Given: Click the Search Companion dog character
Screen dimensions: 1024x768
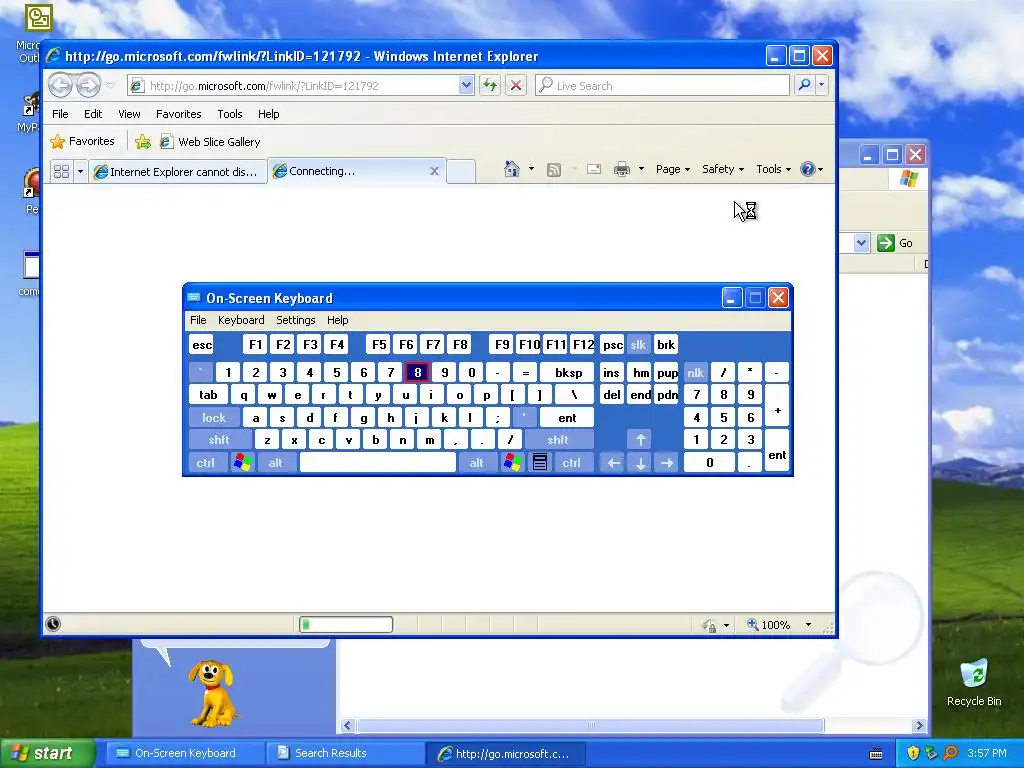Looking at the screenshot, I should click(x=212, y=694).
